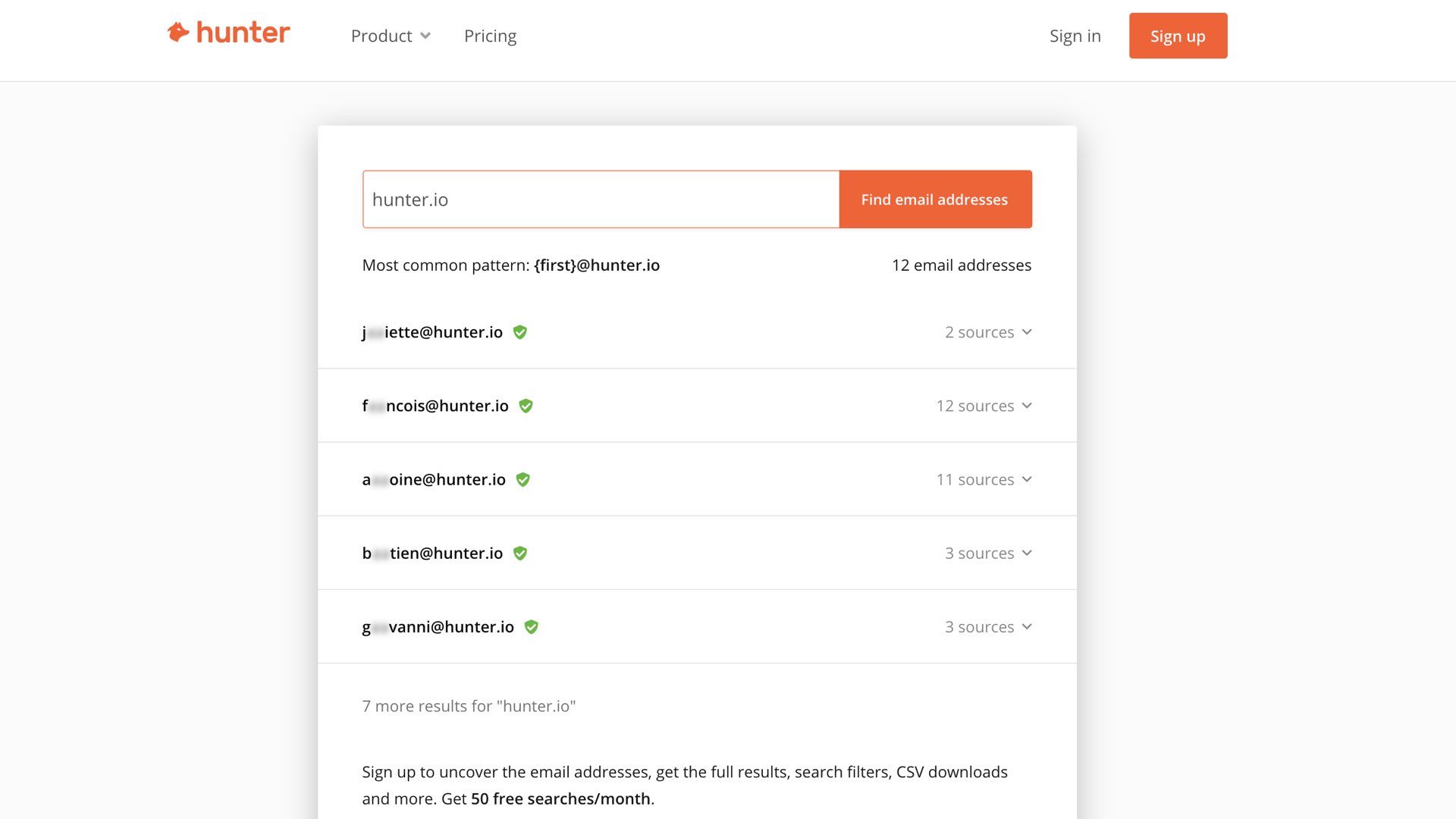
Task: Focus the hunter.io domain search field
Action: [601, 199]
